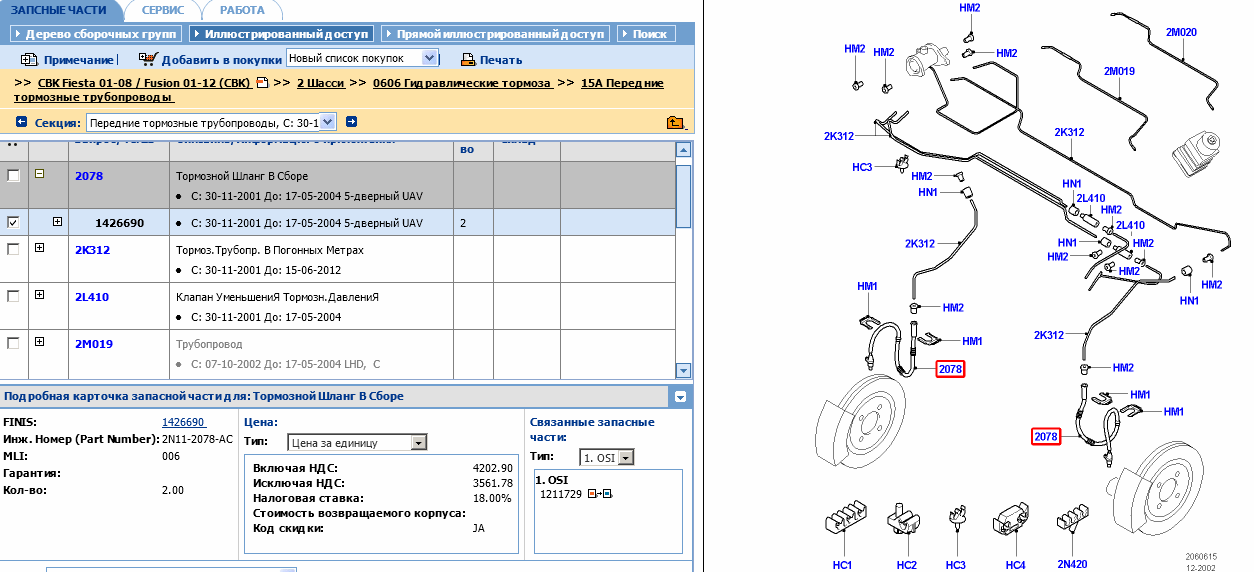This screenshot has height=572, width=1254.
Task: Click the orange folder-up icon
Action: point(675,123)
